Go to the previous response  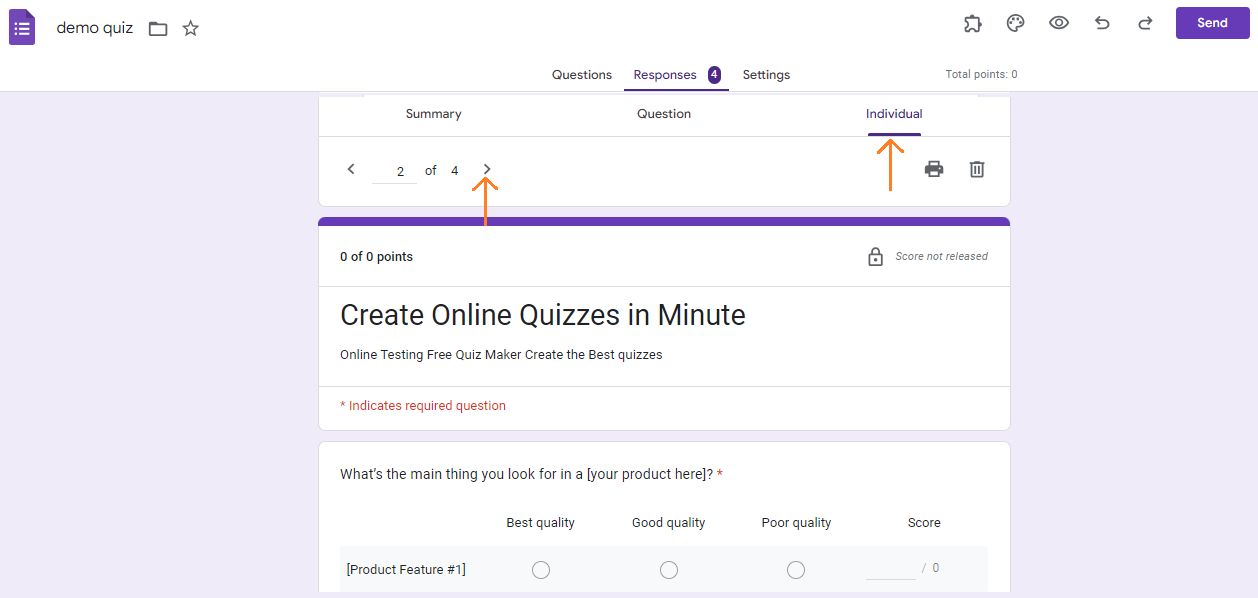[x=351, y=169]
